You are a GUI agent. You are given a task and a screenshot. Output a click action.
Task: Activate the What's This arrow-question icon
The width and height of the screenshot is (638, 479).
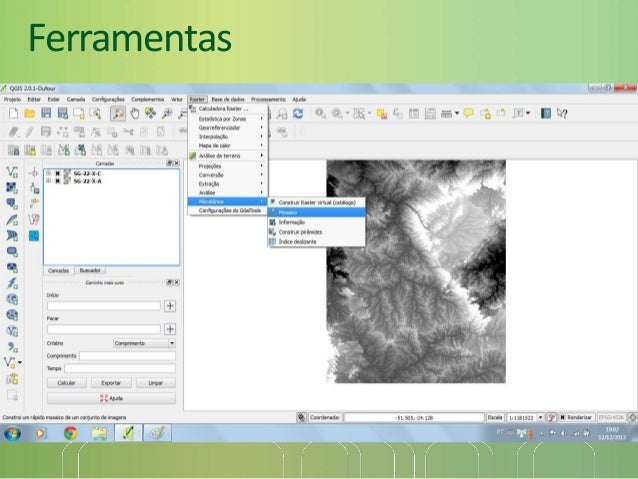click(562, 114)
